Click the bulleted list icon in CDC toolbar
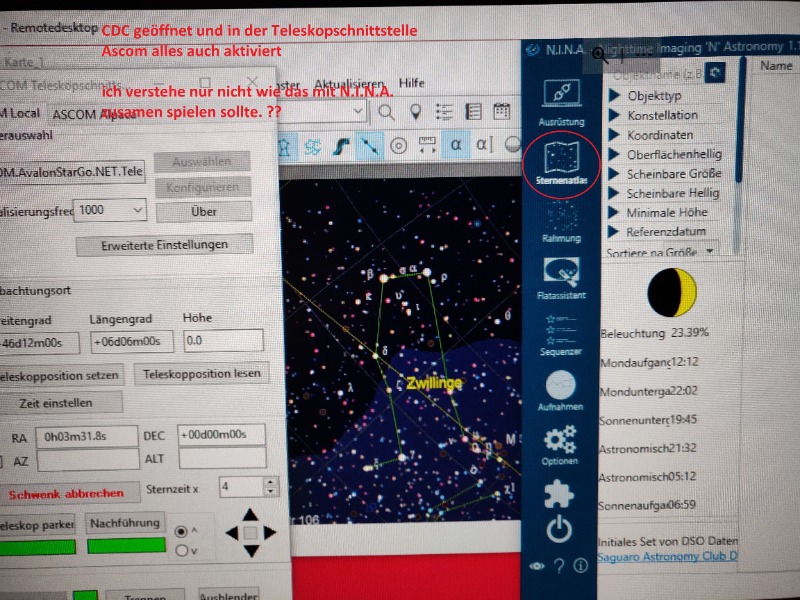The width and height of the screenshot is (800, 600). click(444, 112)
